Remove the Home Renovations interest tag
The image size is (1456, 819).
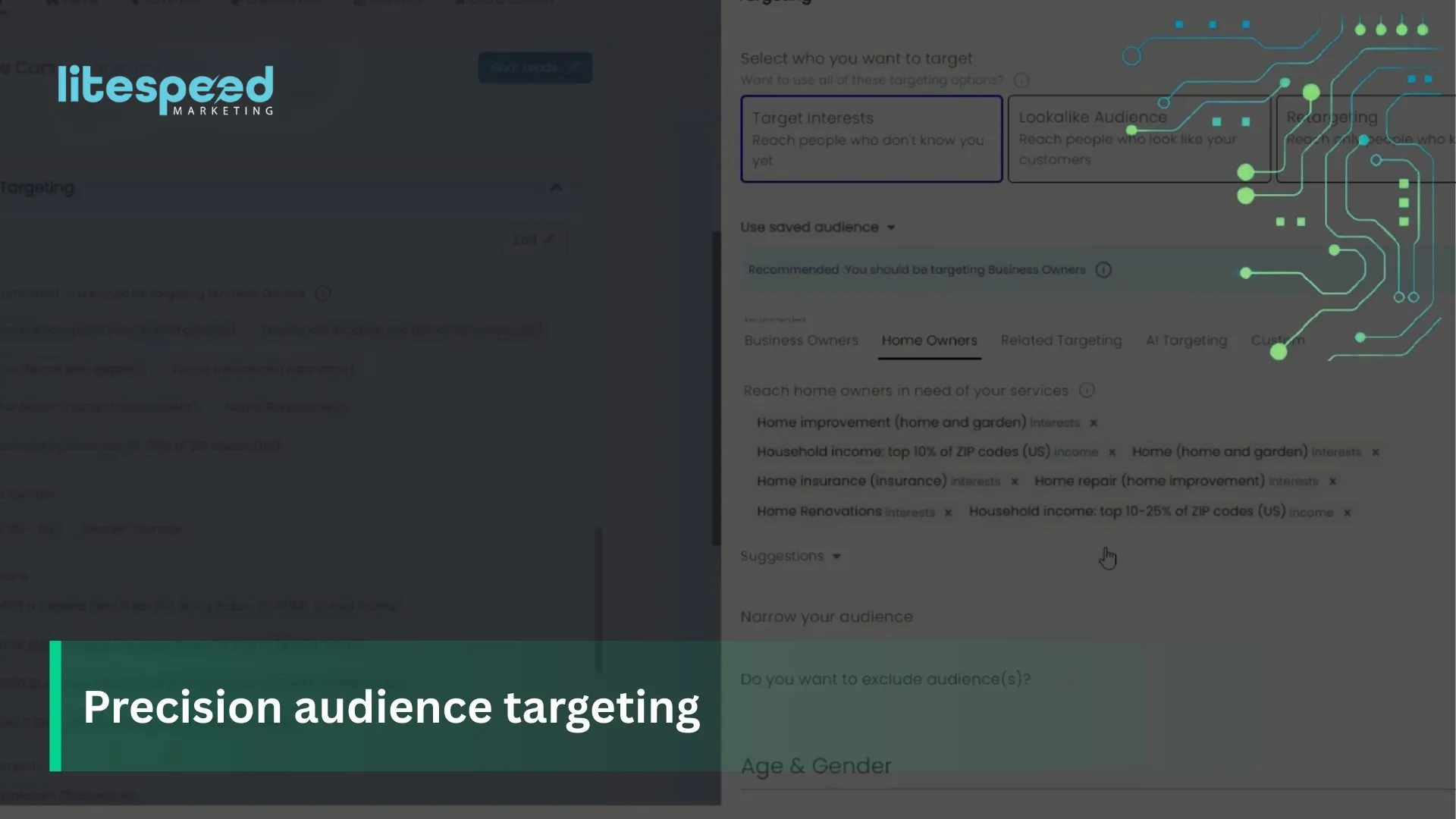(x=948, y=513)
